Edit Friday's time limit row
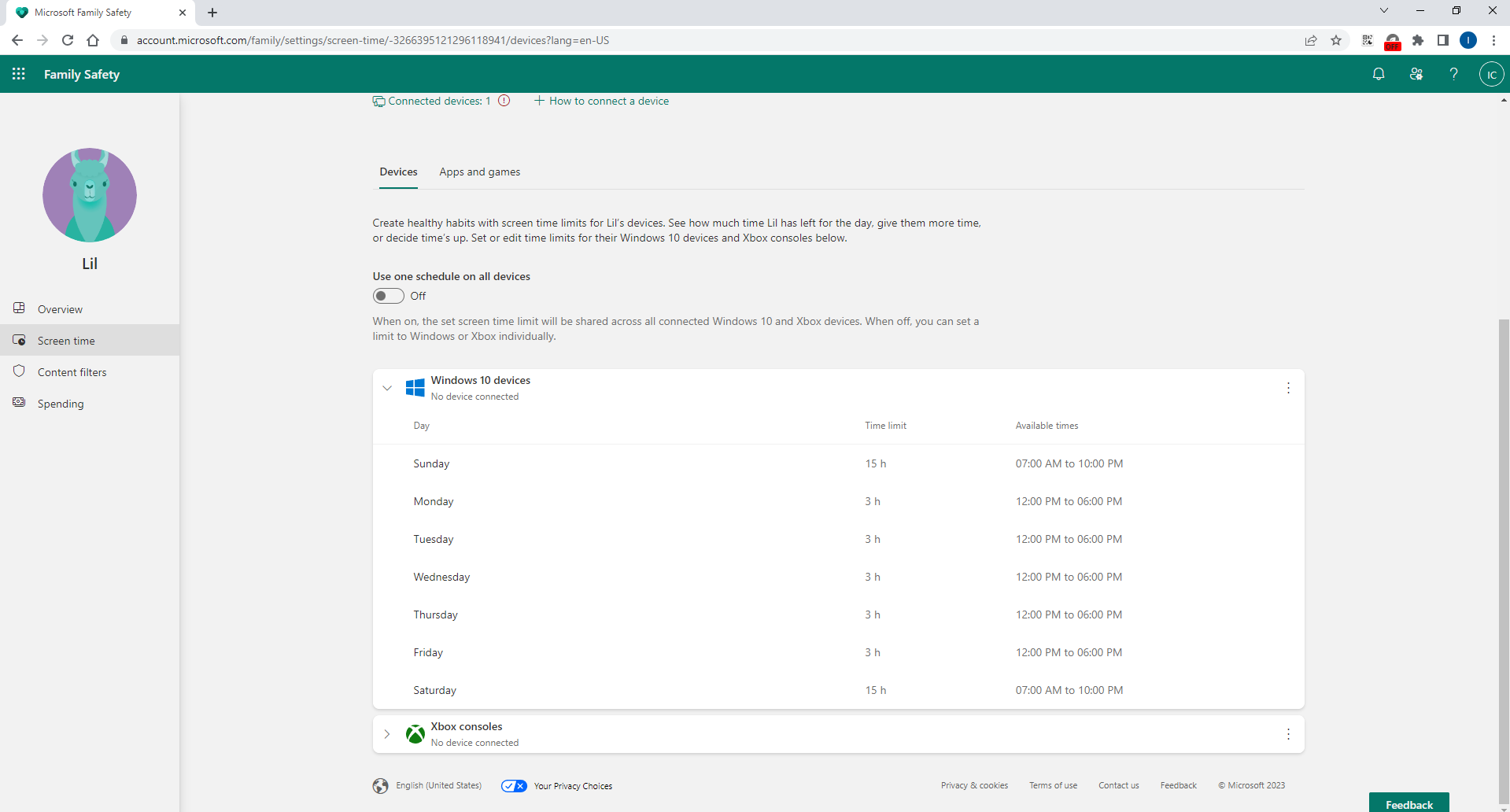 (x=838, y=652)
